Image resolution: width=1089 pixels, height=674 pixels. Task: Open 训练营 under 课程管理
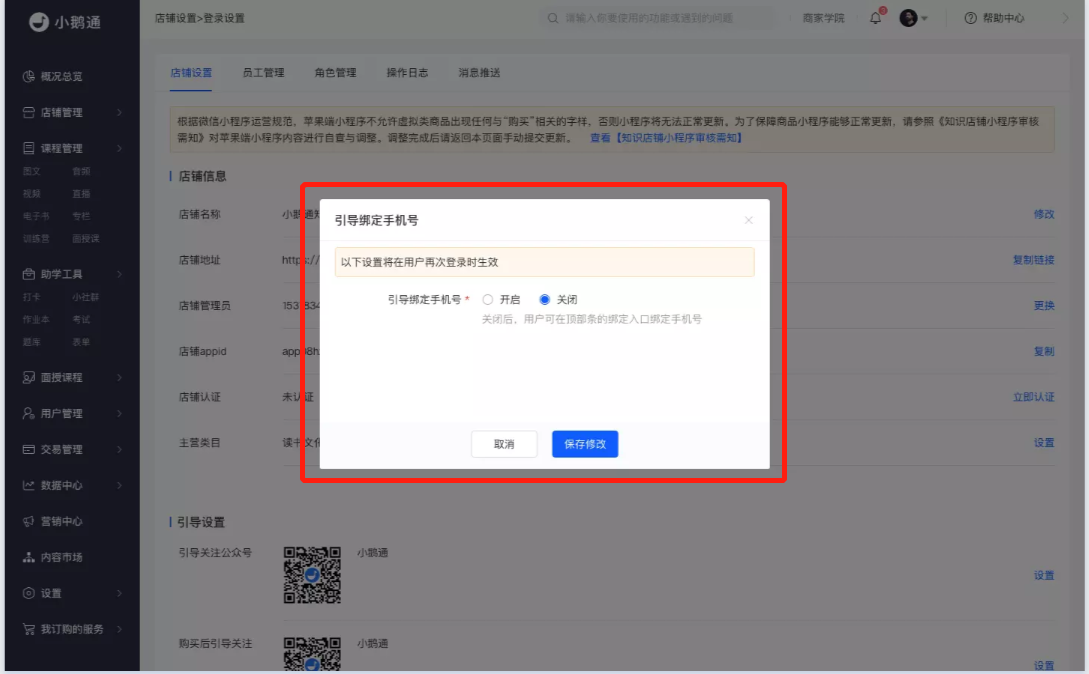tap(36, 238)
